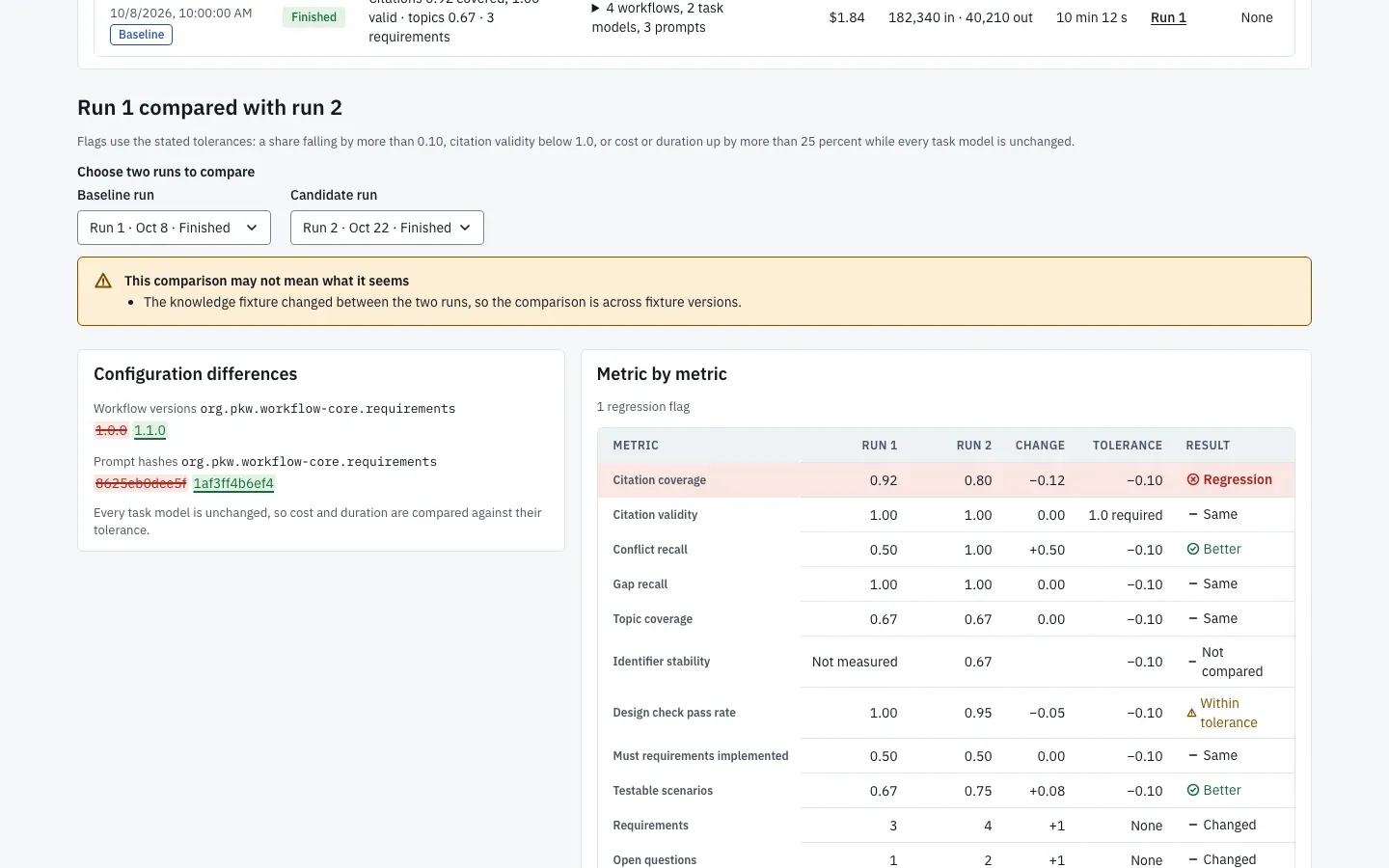Select the Design check pass rate label

tap(674, 713)
